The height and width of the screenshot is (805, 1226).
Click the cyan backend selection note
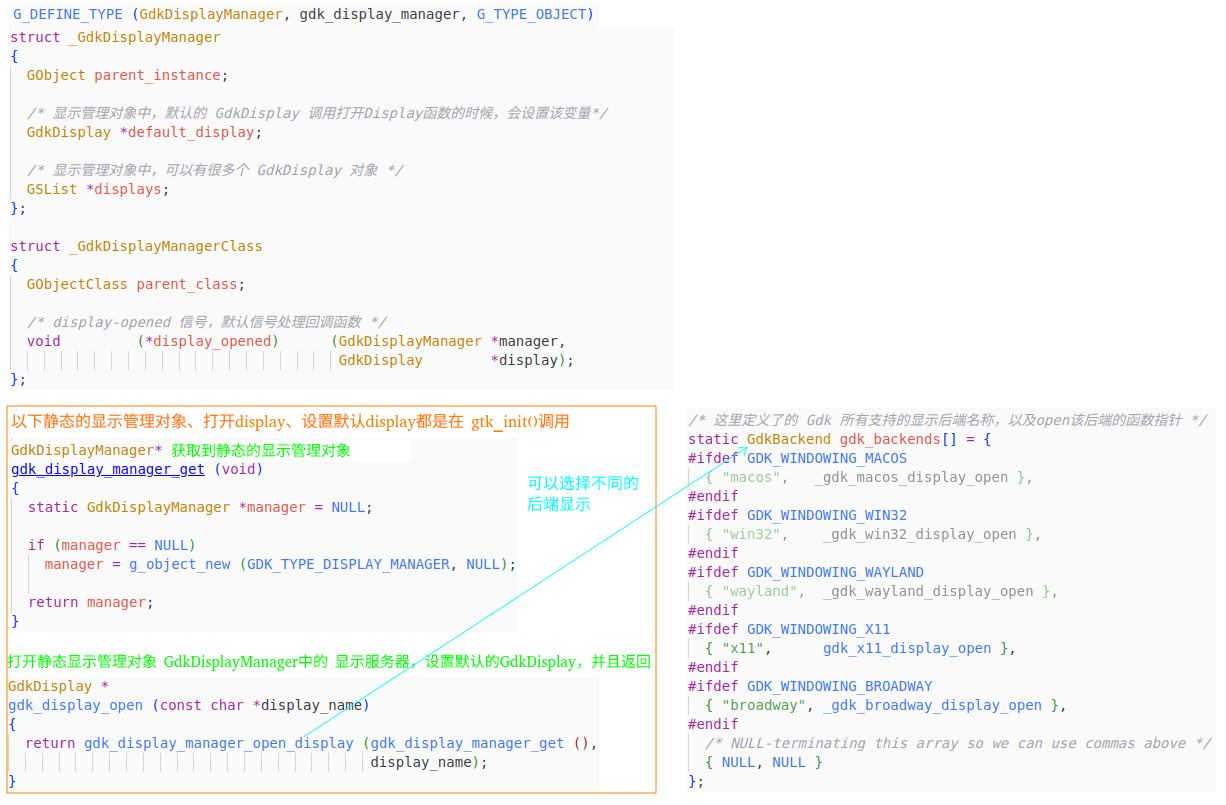point(582,494)
